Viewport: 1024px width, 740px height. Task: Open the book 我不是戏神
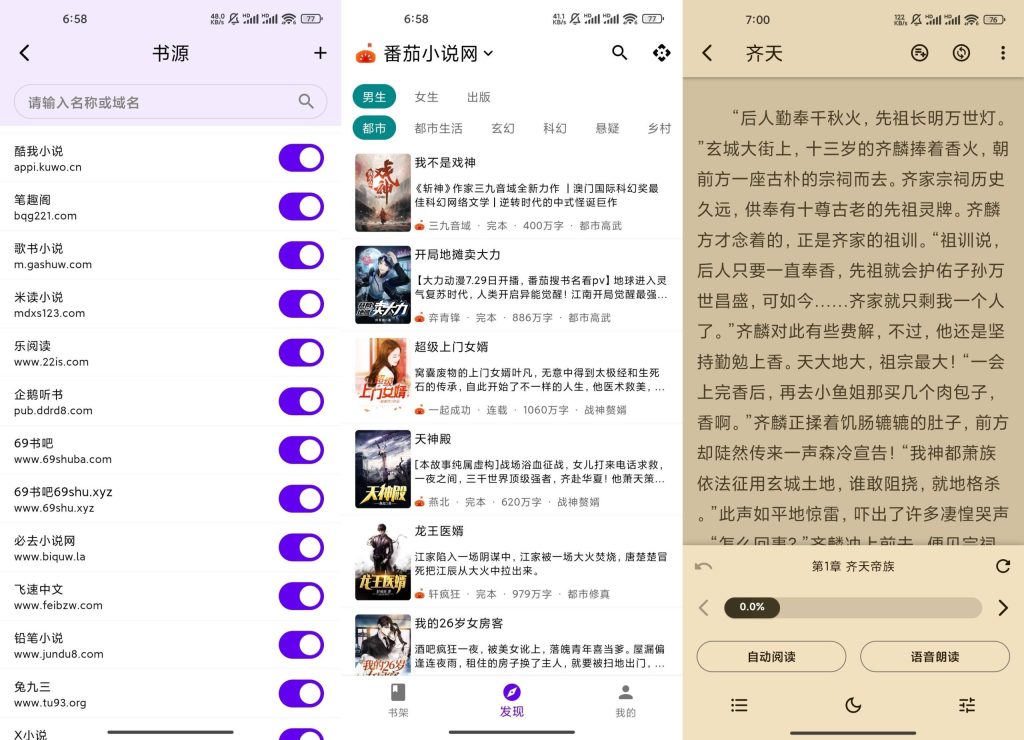click(511, 193)
